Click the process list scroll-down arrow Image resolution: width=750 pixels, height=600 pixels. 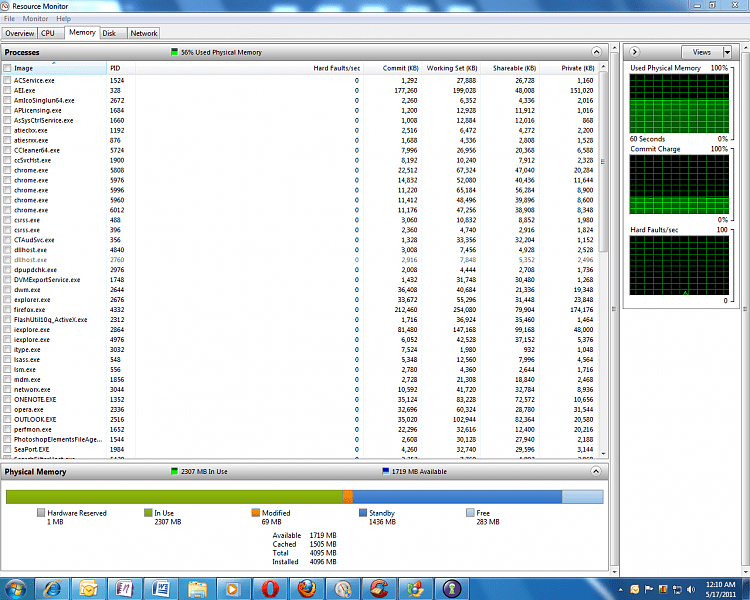coord(603,454)
